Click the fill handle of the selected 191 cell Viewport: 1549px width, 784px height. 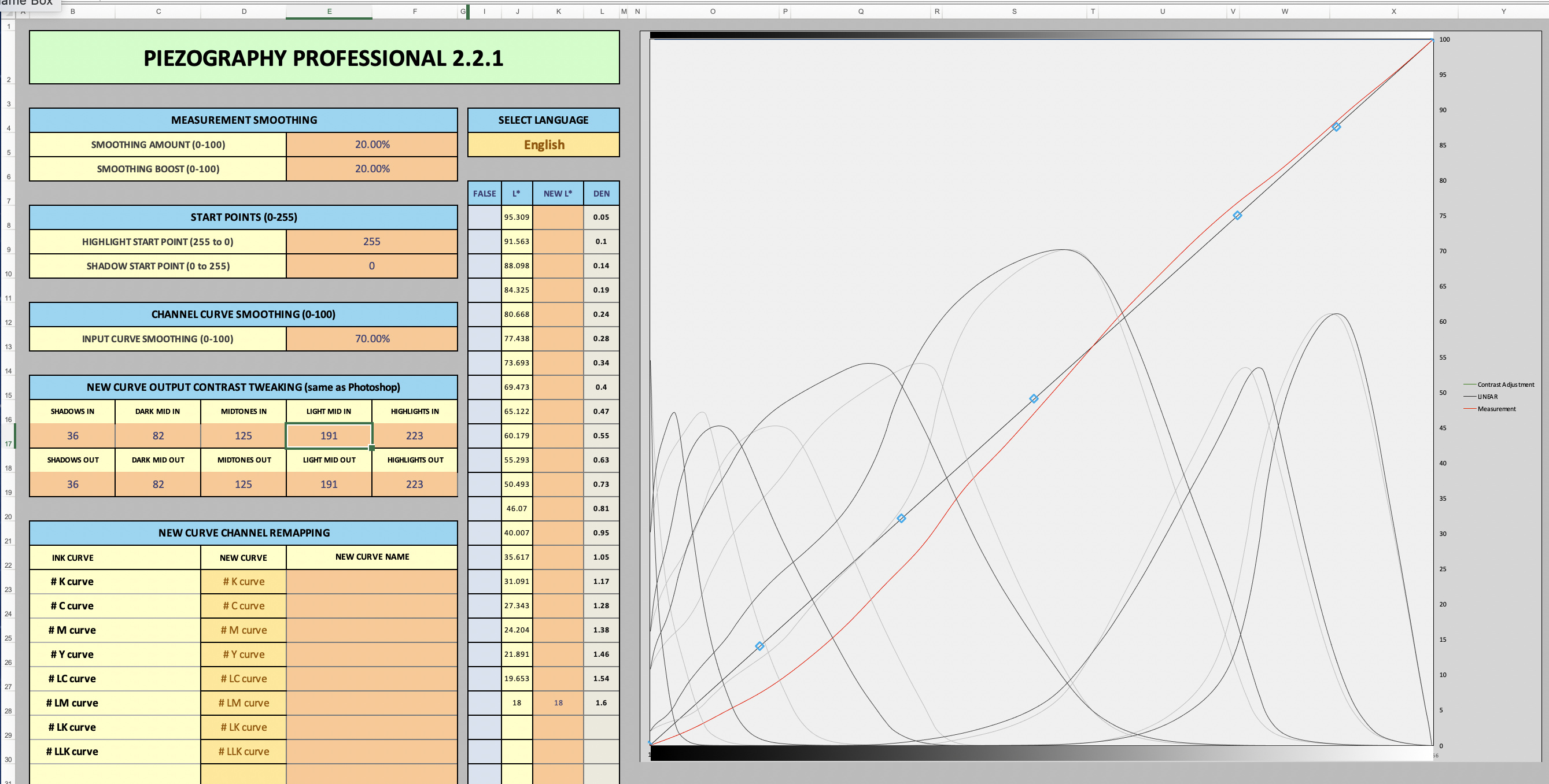pos(373,448)
